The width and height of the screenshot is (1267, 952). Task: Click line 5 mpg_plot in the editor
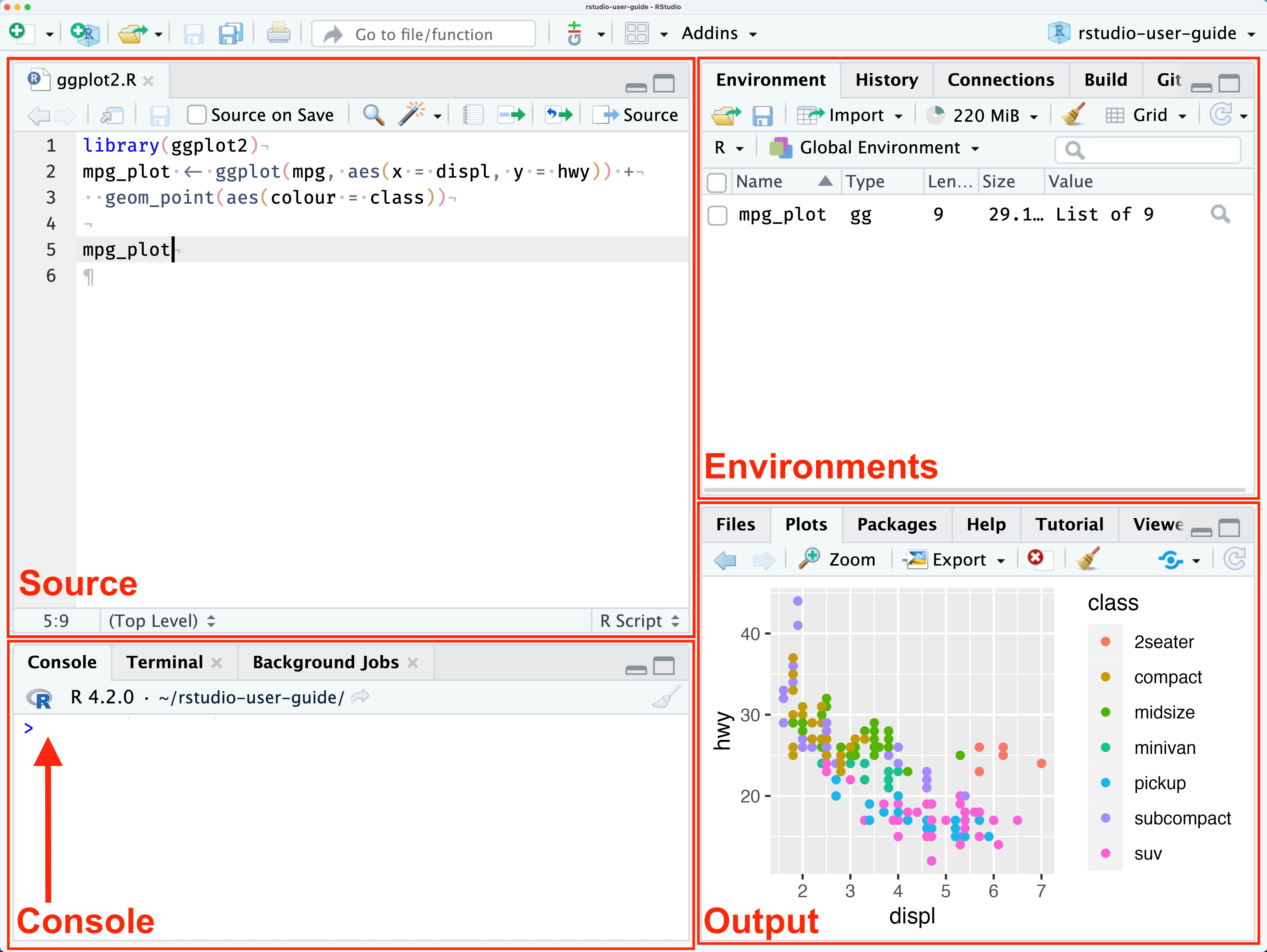coord(127,250)
